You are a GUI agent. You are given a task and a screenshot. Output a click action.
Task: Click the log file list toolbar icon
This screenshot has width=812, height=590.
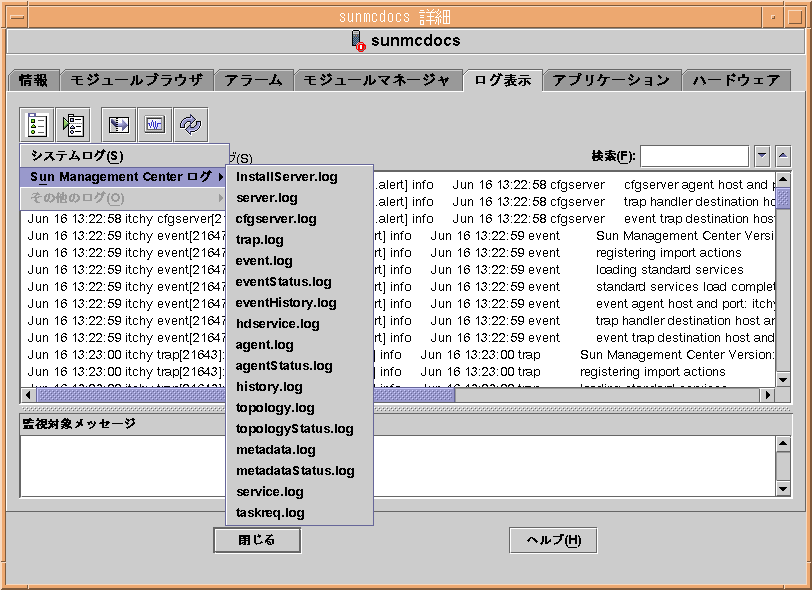tap(37, 125)
